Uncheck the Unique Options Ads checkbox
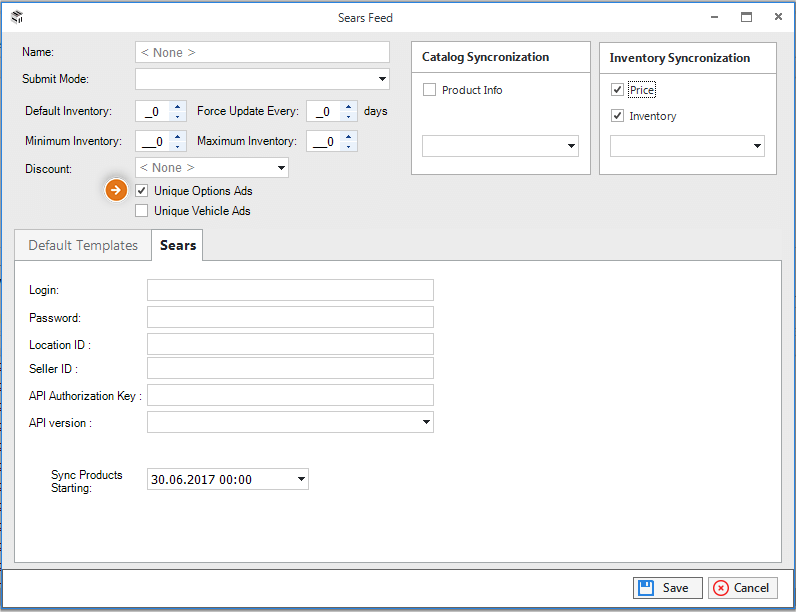Image resolution: width=796 pixels, height=612 pixels. click(x=142, y=191)
